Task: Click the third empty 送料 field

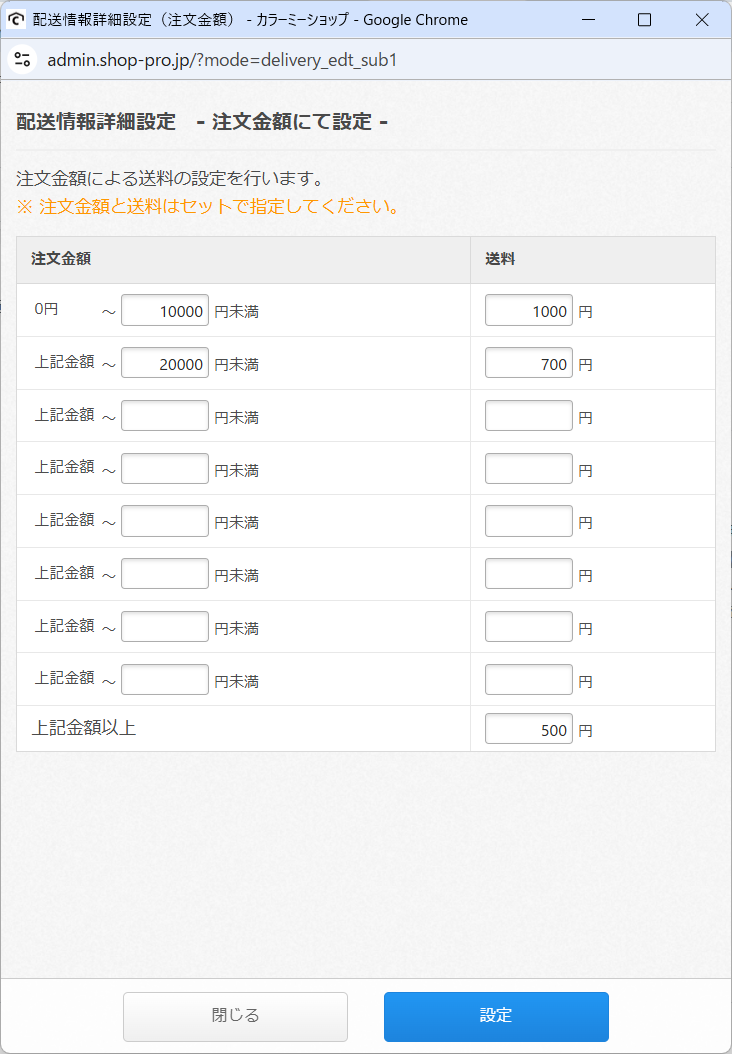Action: pyautogui.click(x=528, y=521)
